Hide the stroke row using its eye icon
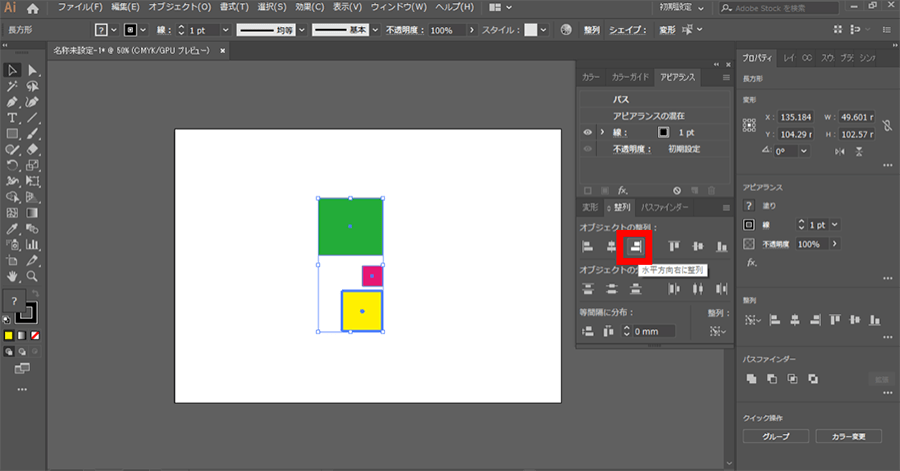The height and width of the screenshot is (471, 900). [588, 132]
